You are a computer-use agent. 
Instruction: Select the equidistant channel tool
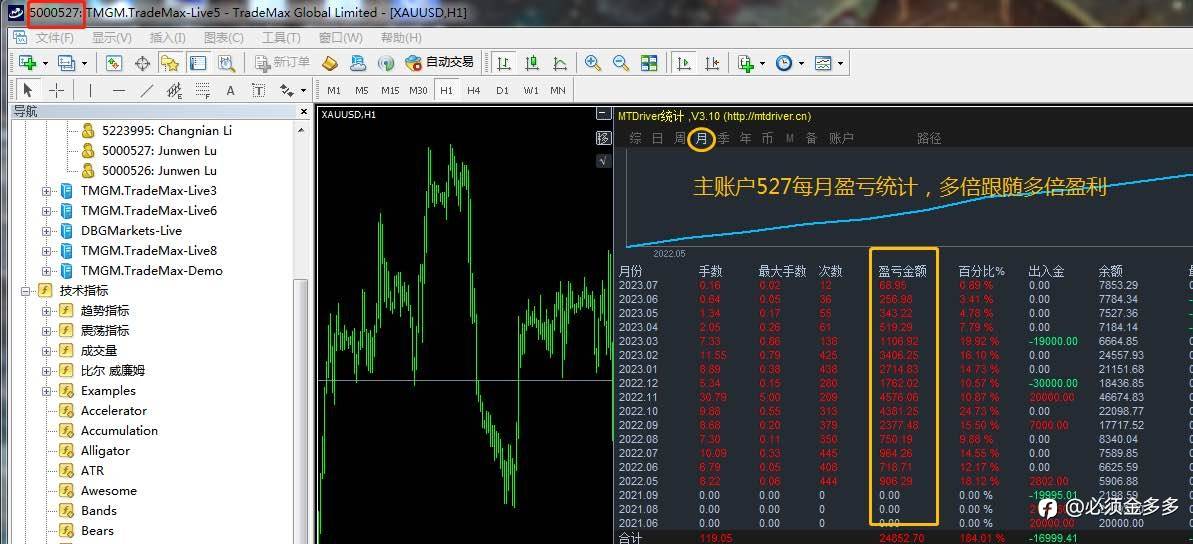pyautogui.click(x=174, y=91)
